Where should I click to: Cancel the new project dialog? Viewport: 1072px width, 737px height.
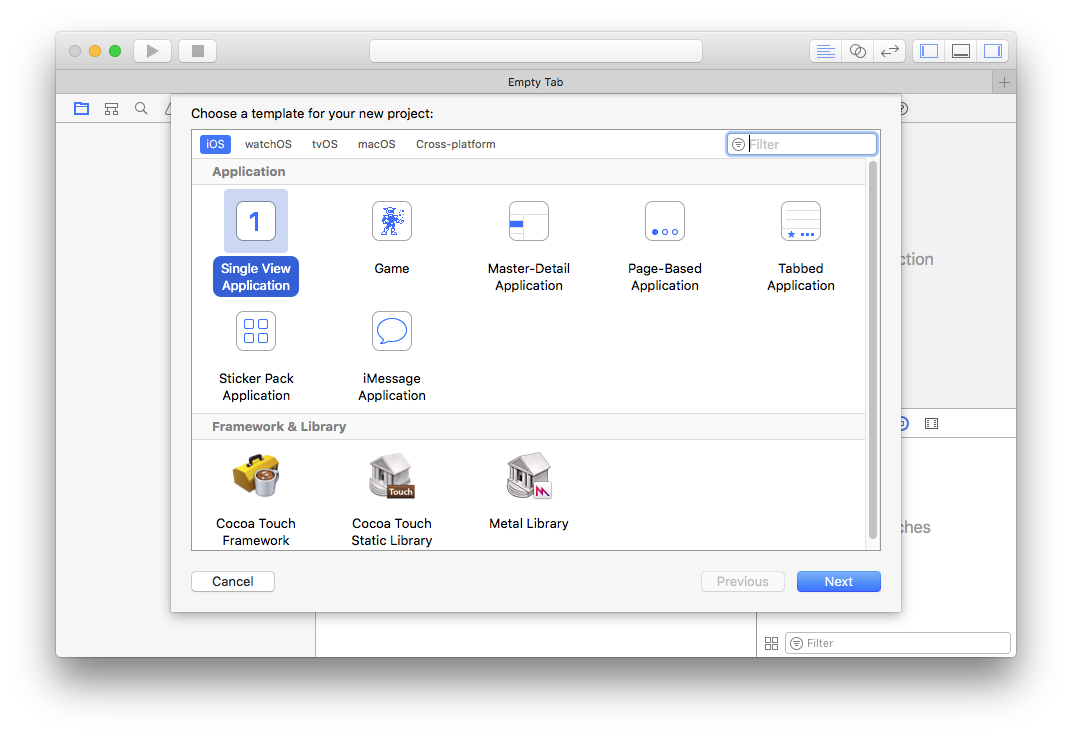coord(233,581)
